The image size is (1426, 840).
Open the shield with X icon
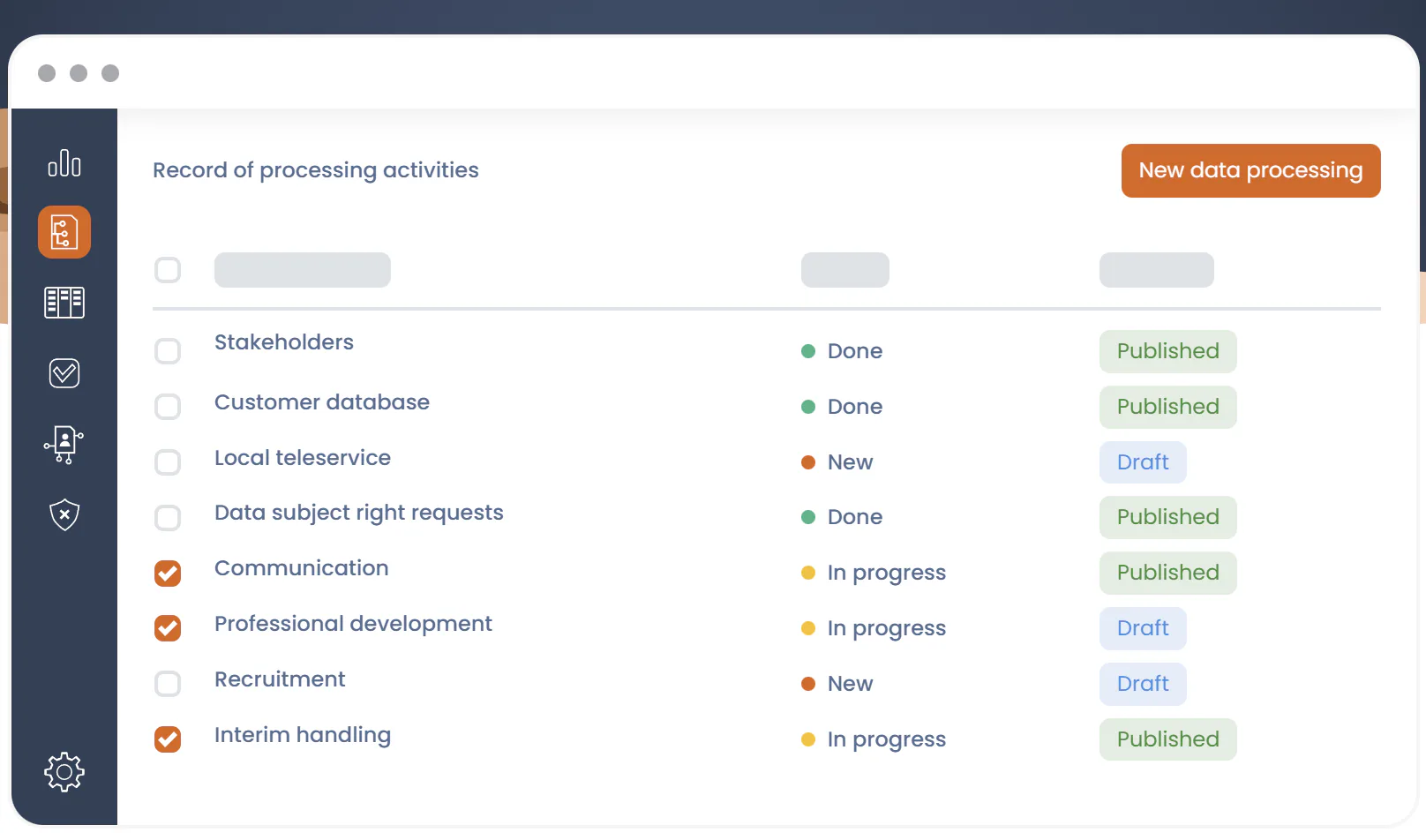coord(64,514)
